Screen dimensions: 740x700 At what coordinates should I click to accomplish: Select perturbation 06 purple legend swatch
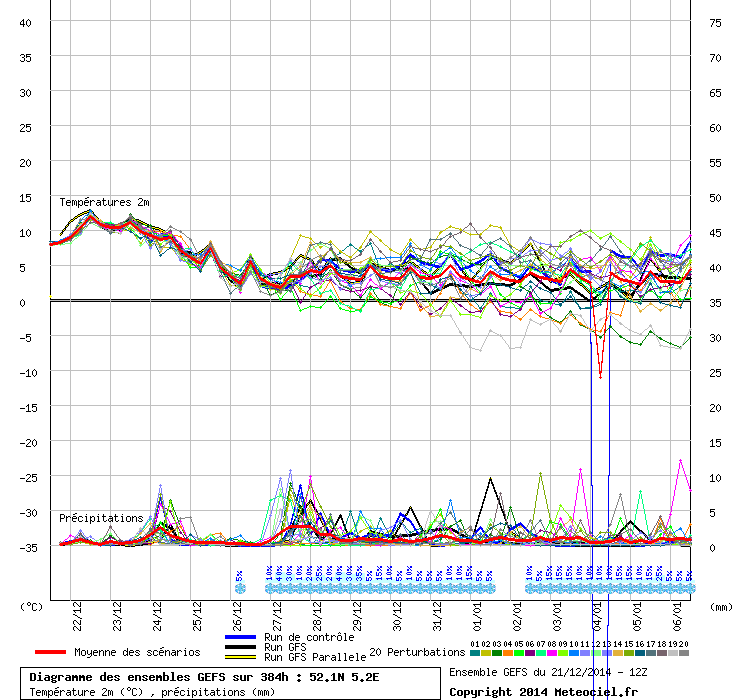(530, 653)
